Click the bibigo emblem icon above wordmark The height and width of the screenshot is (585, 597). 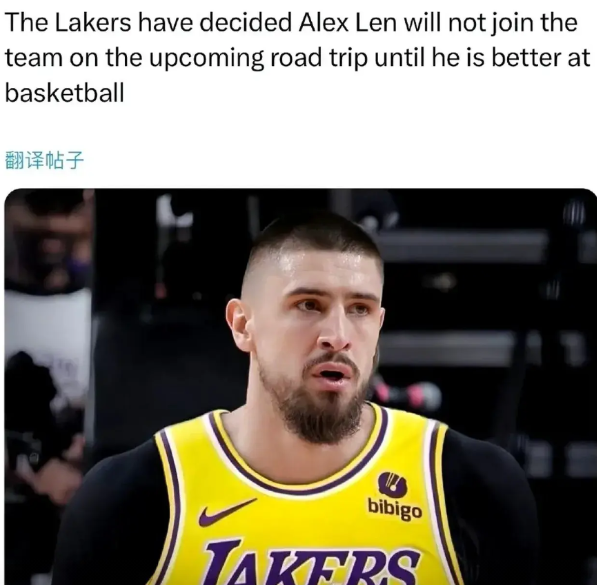(x=392, y=484)
